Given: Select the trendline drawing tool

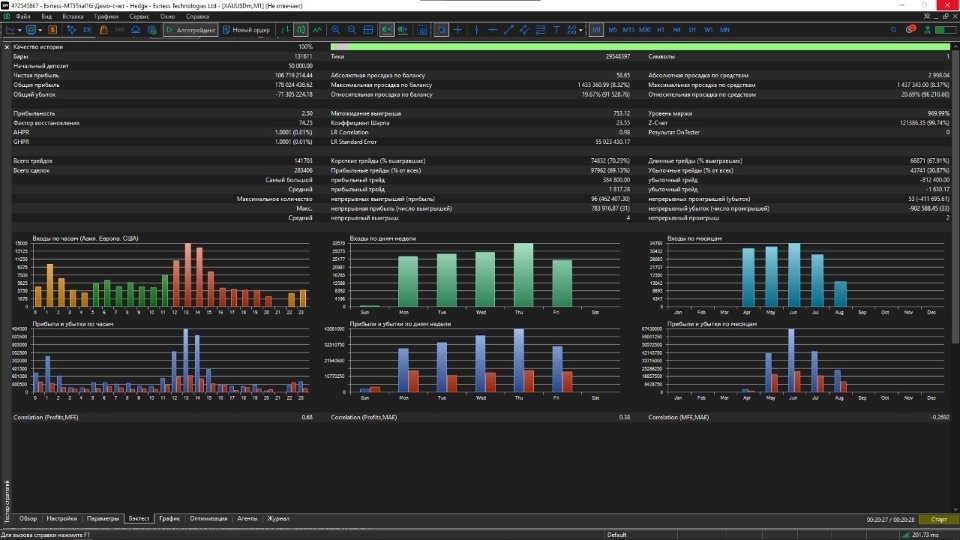Looking at the screenshot, I should (508, 29).
